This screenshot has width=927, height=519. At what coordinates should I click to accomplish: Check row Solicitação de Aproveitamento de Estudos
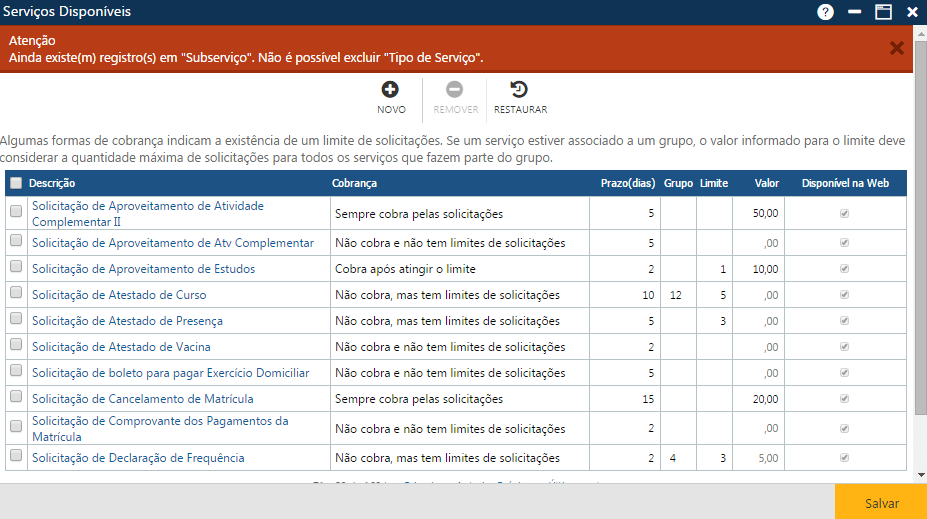pos(16,267)
